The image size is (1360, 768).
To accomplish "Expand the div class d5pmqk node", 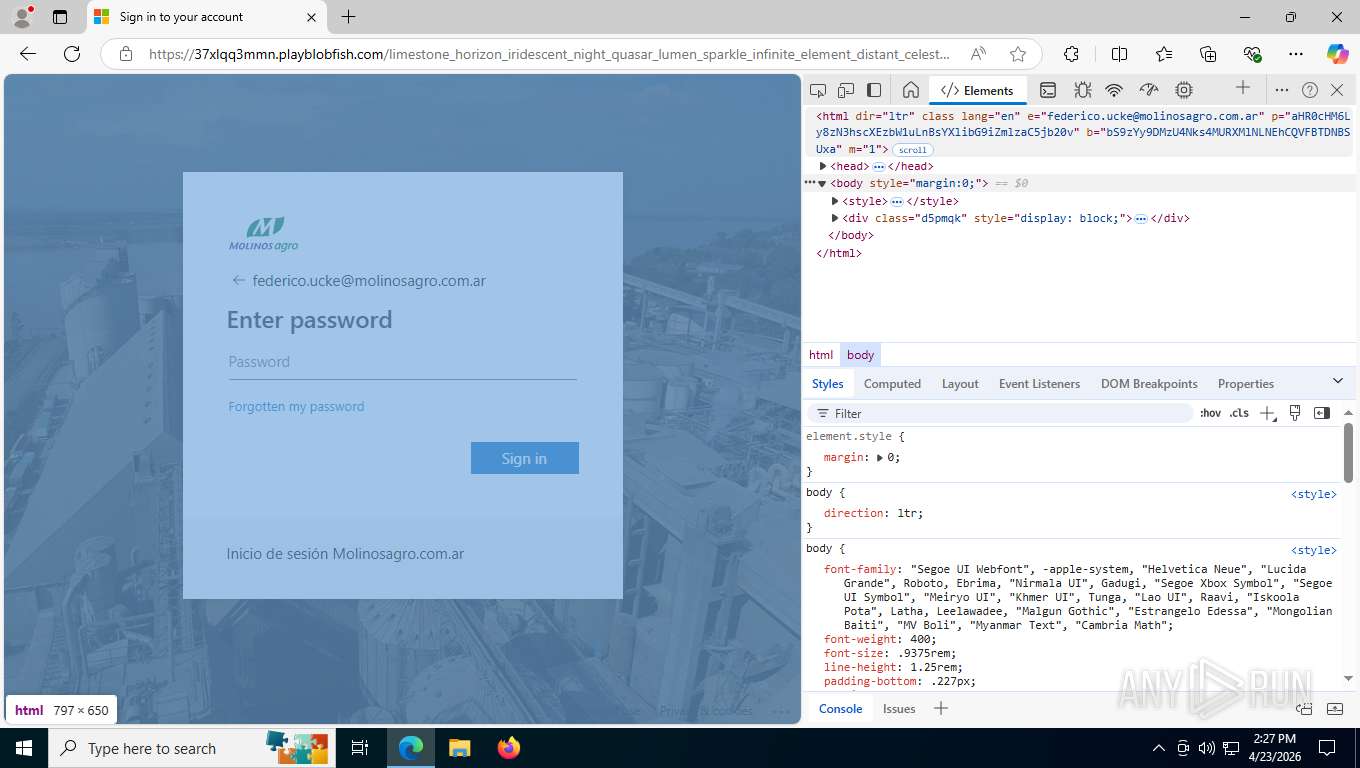I will (x=835, y=218).
